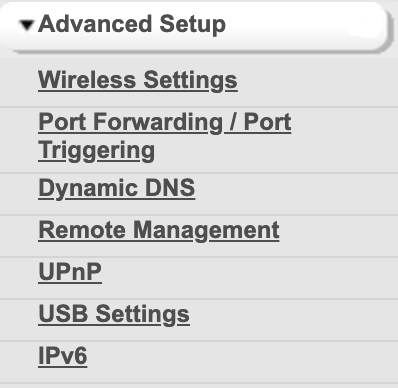Open the Wireless Settings link
The image size is (398, 388).
138,80
